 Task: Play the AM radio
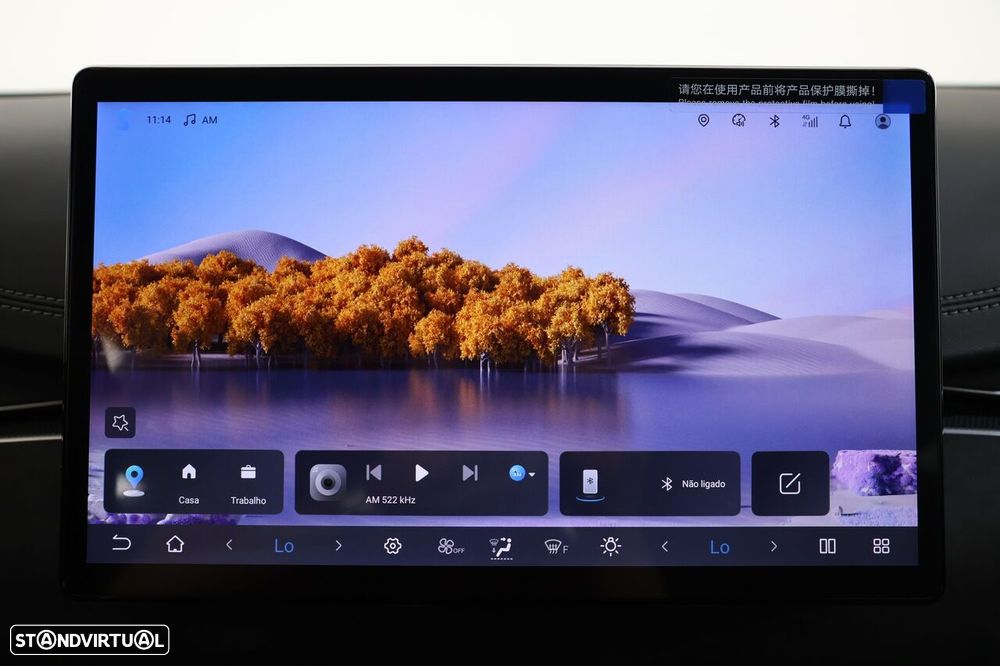(x=422, y=473)
